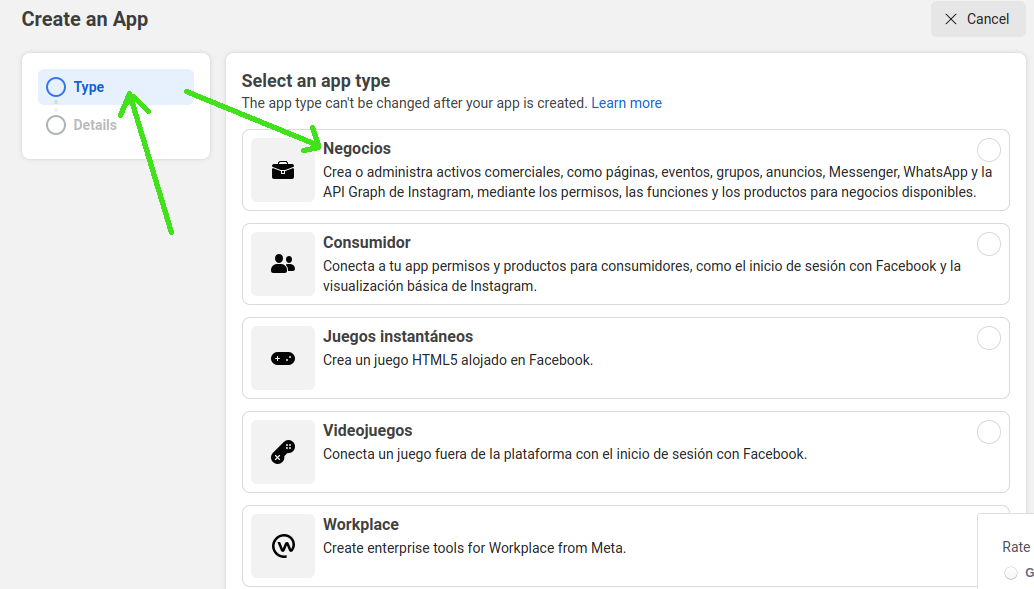Image resolution: width=1034 pixels, height=589 pixels.
Task: Select the Negocios radio button
Action: [988, 150]
